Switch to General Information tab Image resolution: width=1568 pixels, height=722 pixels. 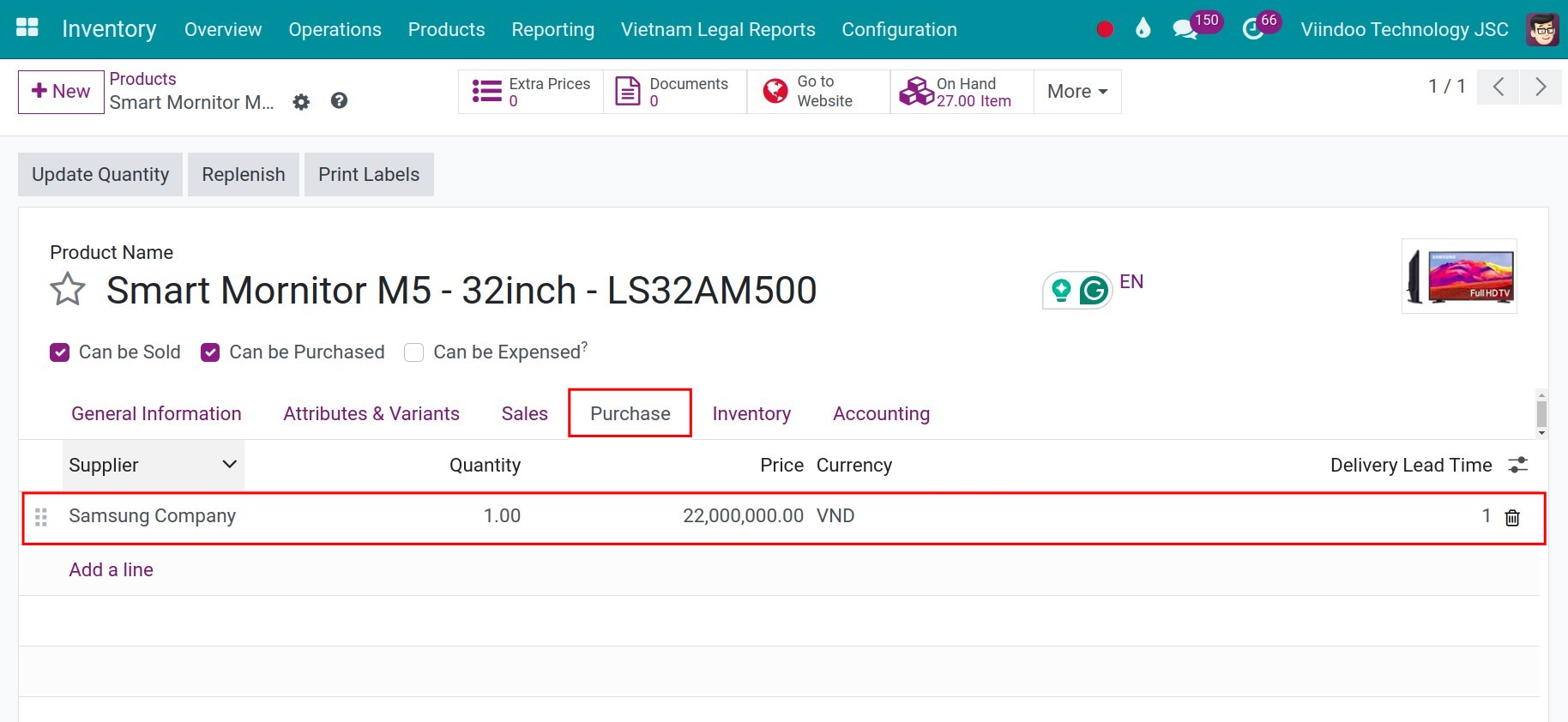point(156,413)
